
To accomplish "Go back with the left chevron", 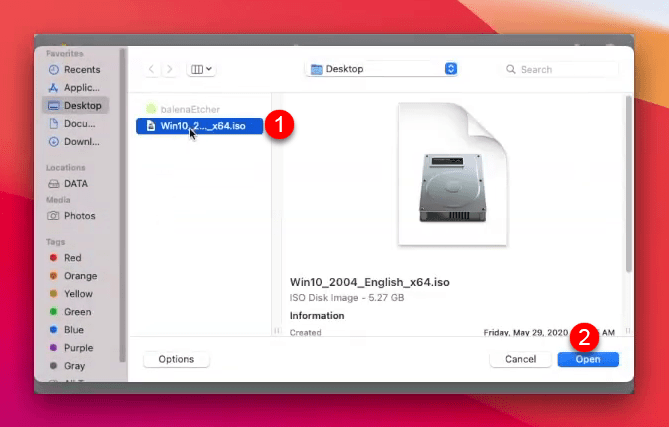I will [151, 69].
